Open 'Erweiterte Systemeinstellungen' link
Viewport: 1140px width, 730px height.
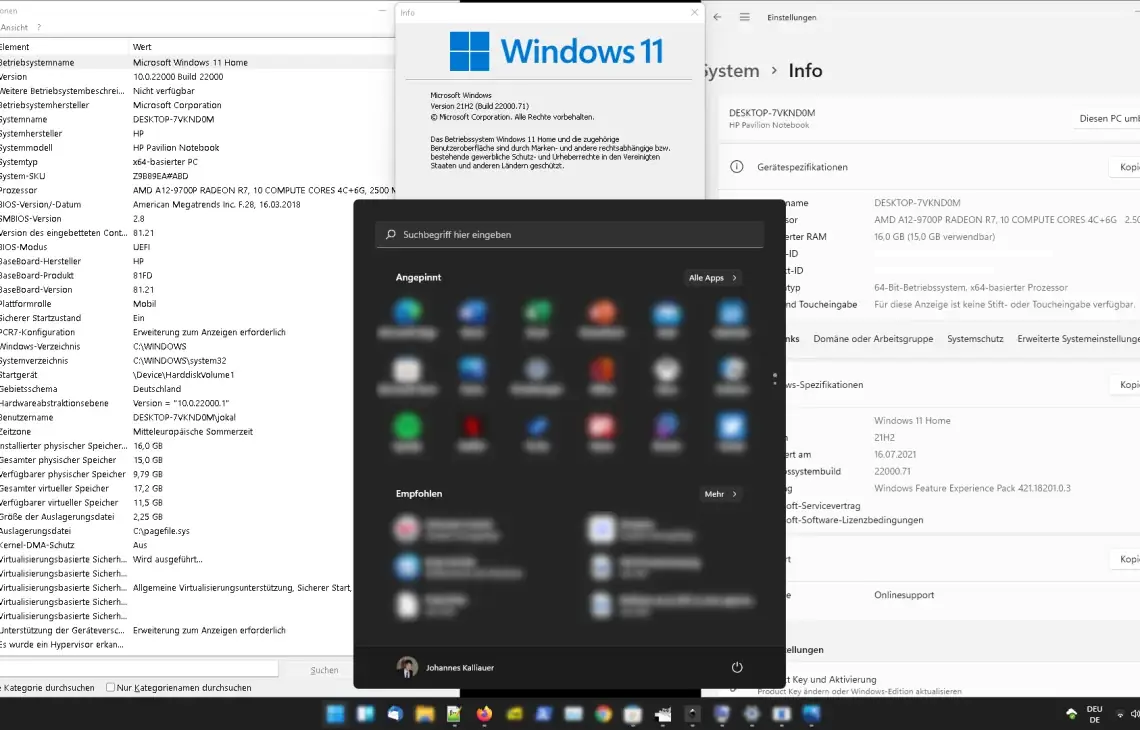pyautogui.click(x=1078, y=339)
